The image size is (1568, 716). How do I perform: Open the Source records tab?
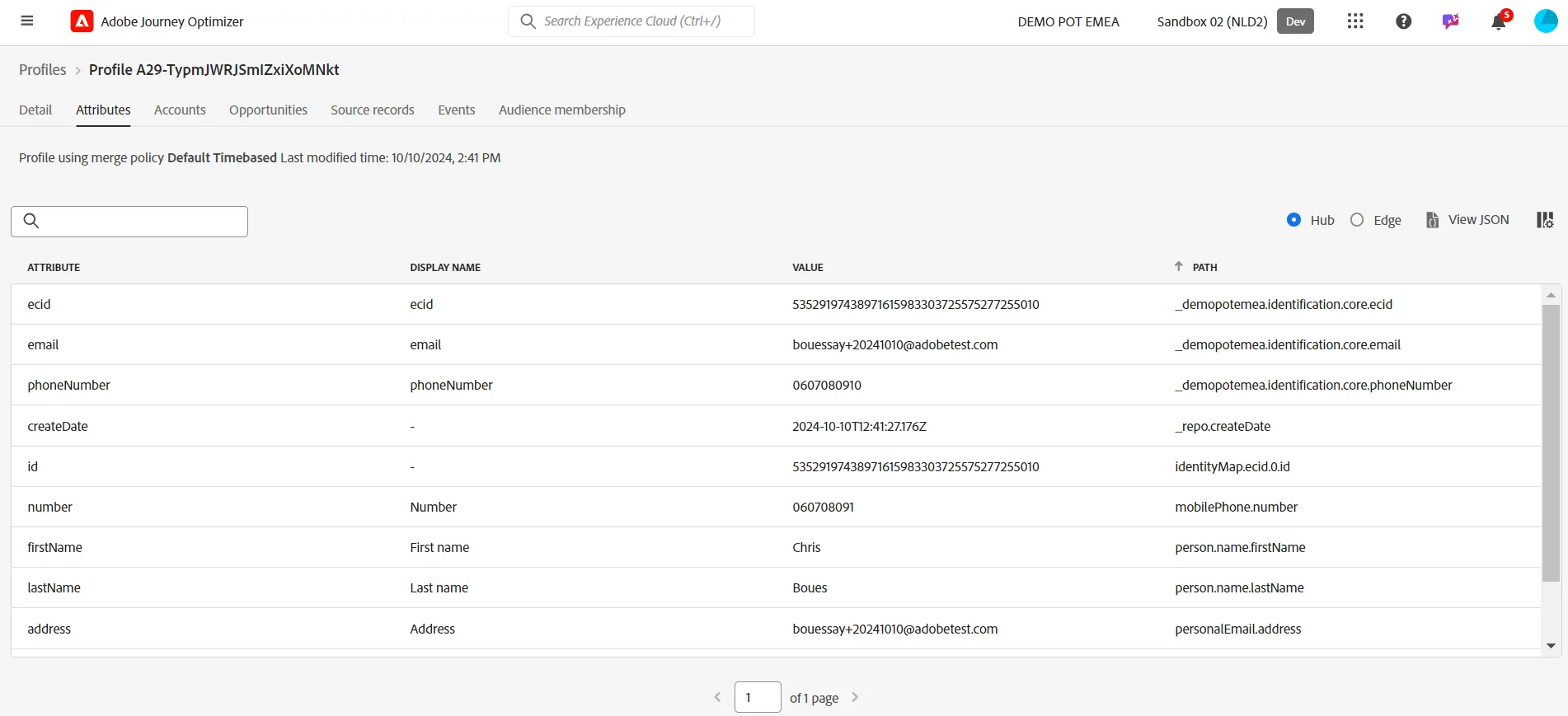pyautogui.click(x=373, y=110)
